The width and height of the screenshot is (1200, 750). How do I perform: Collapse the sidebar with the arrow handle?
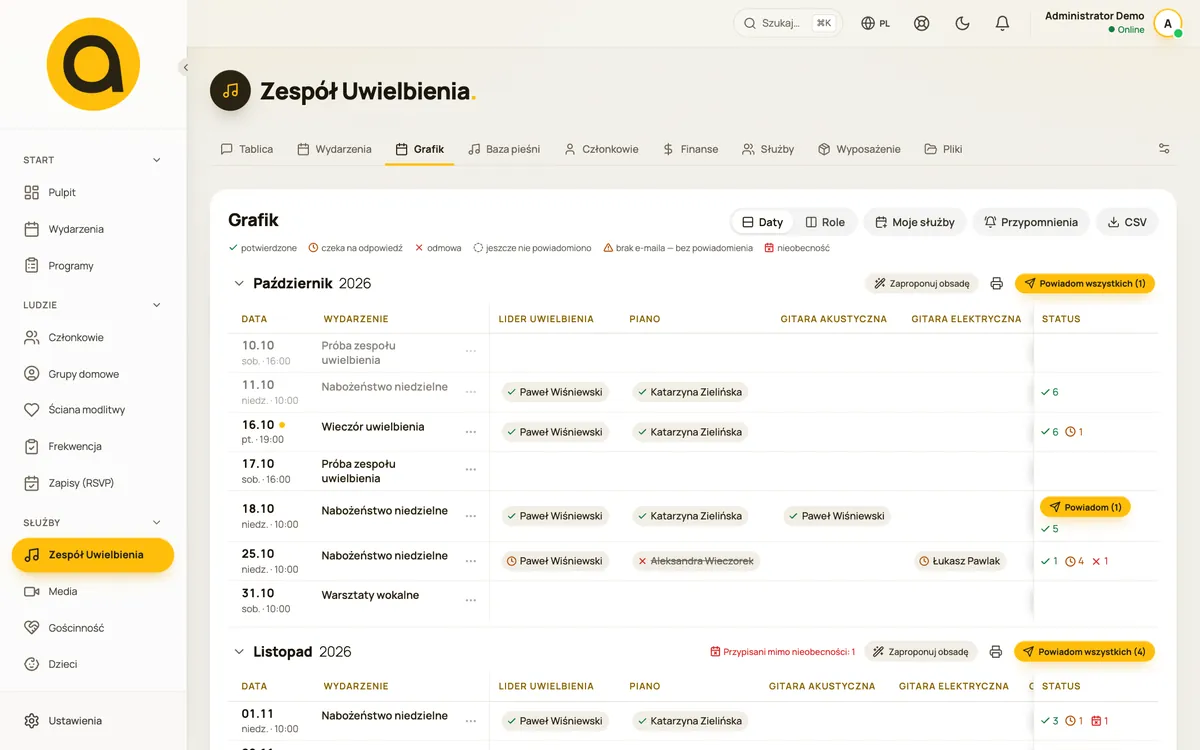point(185,67)
